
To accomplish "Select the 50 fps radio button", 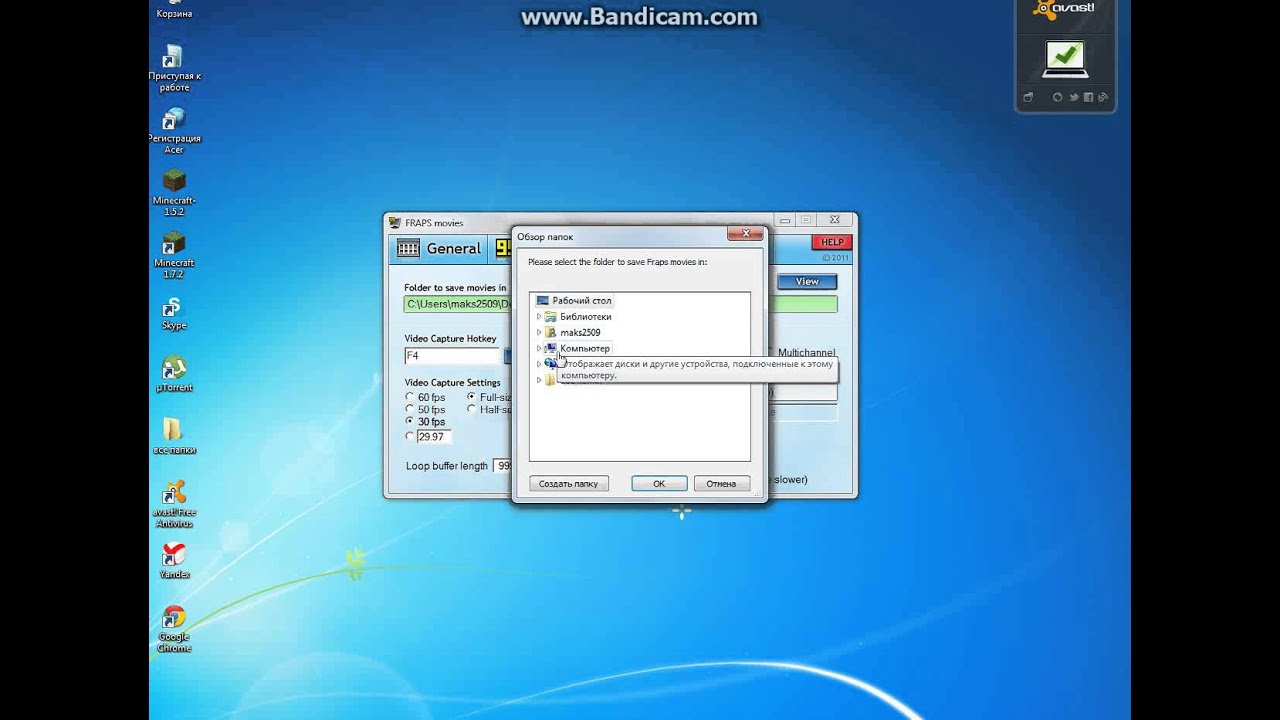I will click(x=410, y=409).
